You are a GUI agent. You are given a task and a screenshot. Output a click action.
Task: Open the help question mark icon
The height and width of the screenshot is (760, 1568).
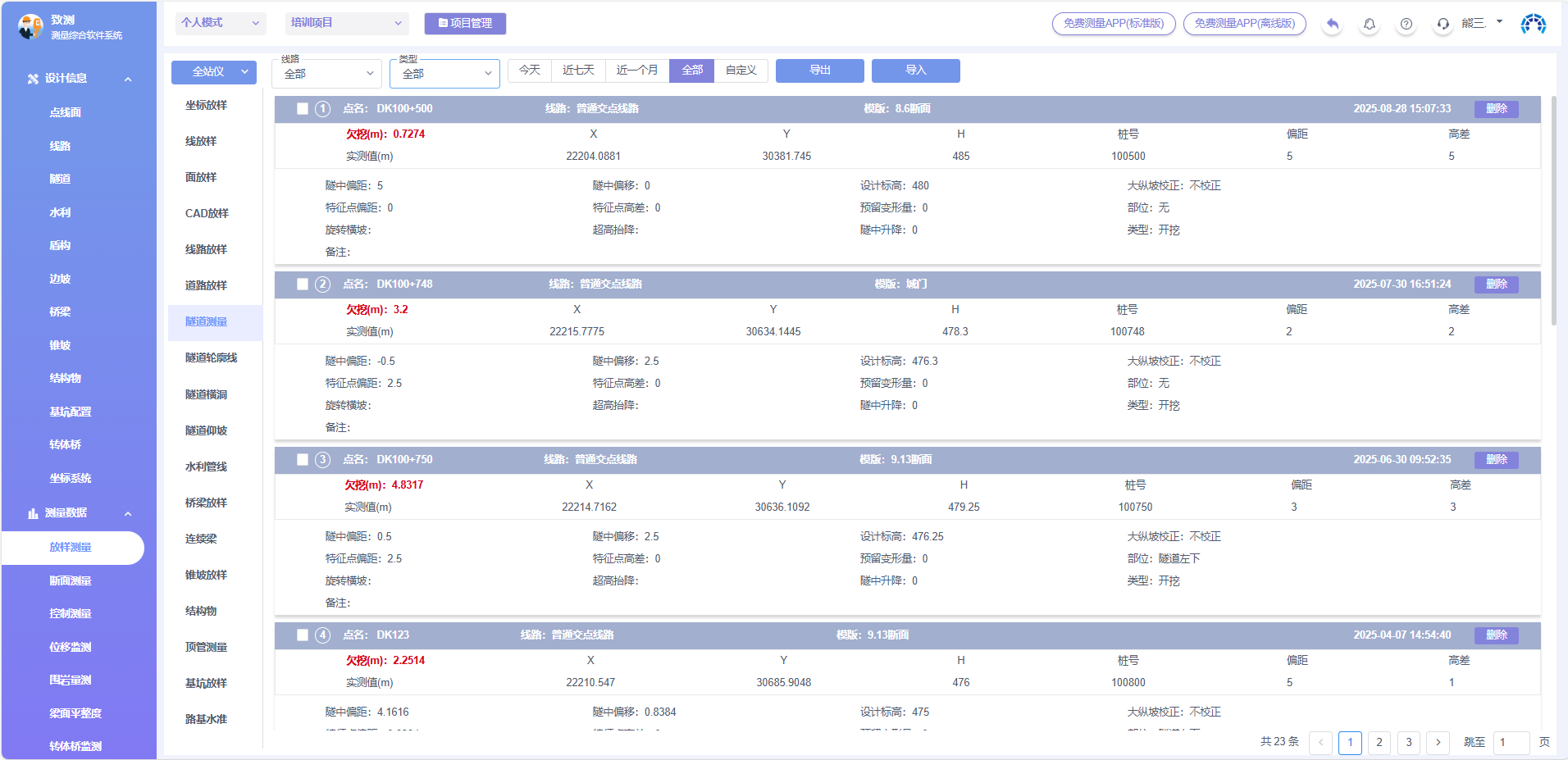click(x=1406, y=24)
